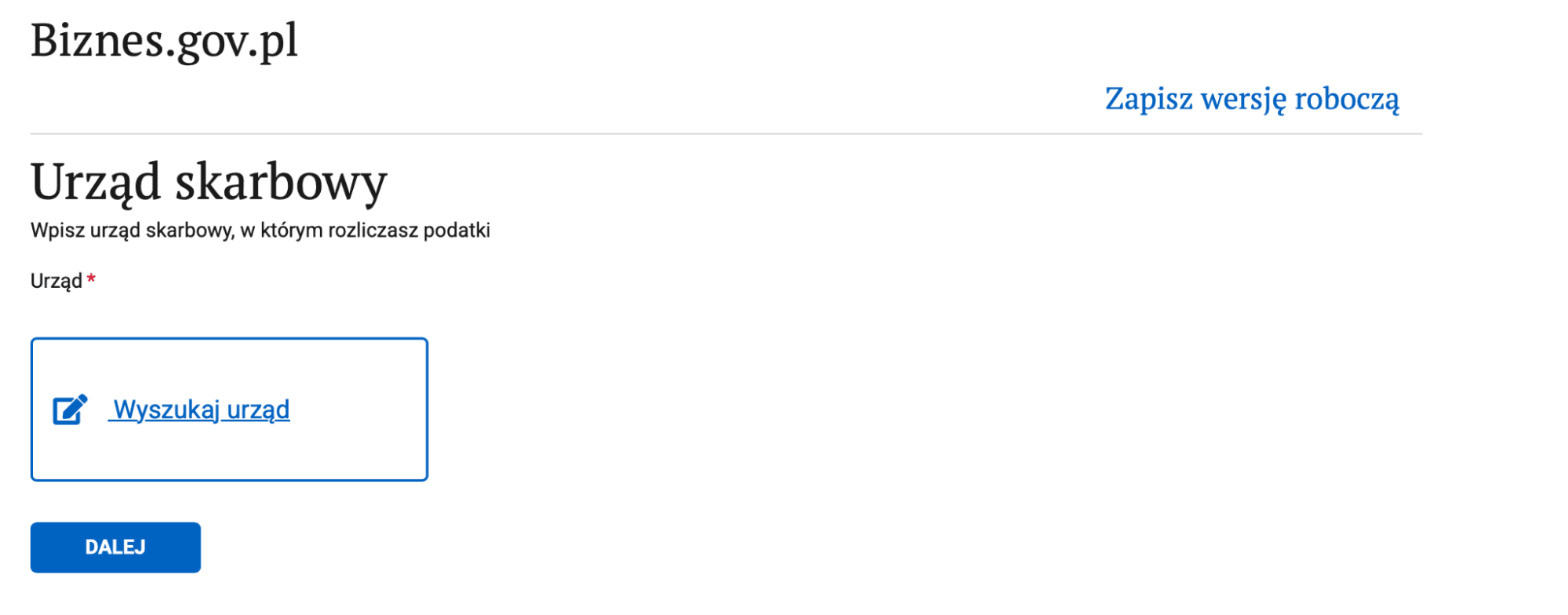Click the word roboczą in the draft link

pyautogui.click(x=1346, y=100)
